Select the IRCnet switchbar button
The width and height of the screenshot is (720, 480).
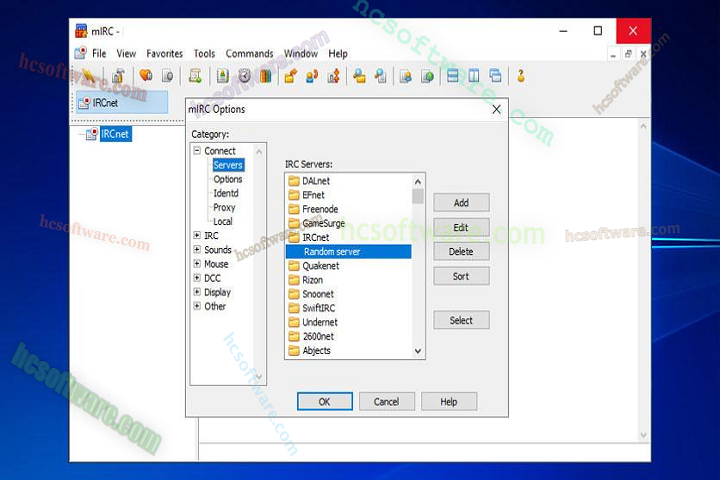(122, 102)
